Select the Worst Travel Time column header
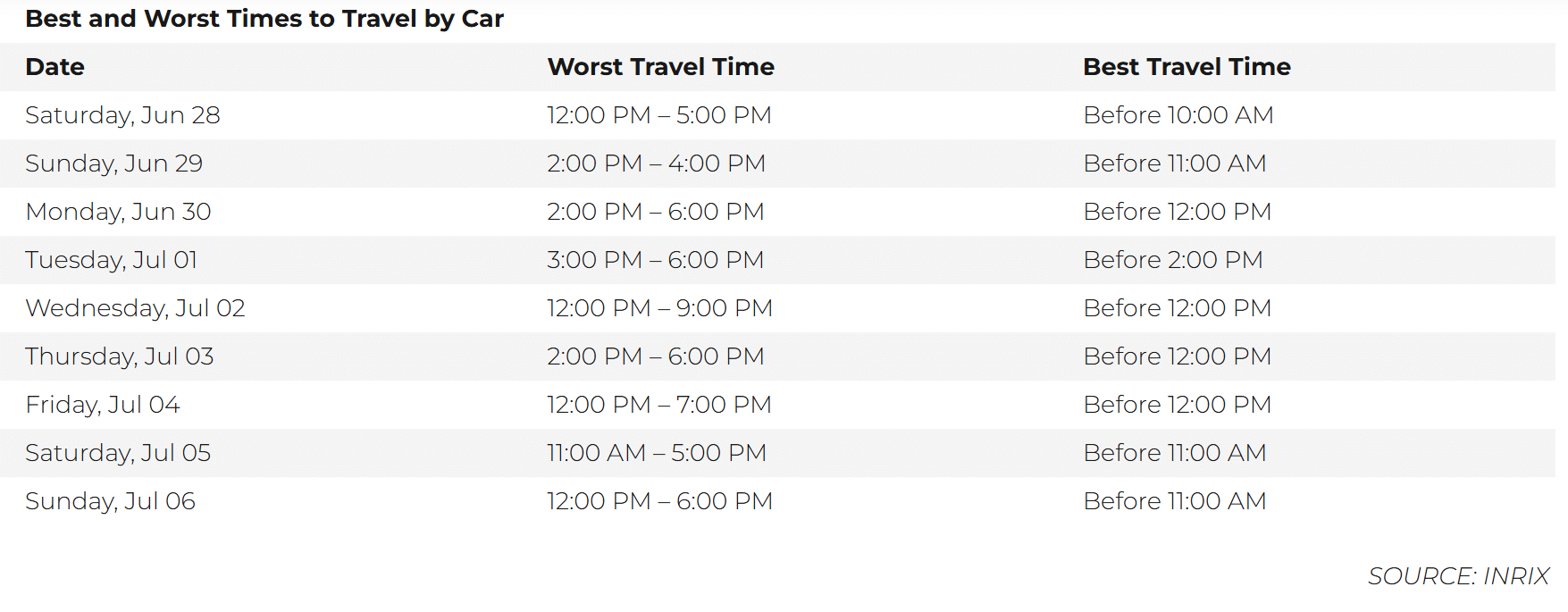 [661, 67]
